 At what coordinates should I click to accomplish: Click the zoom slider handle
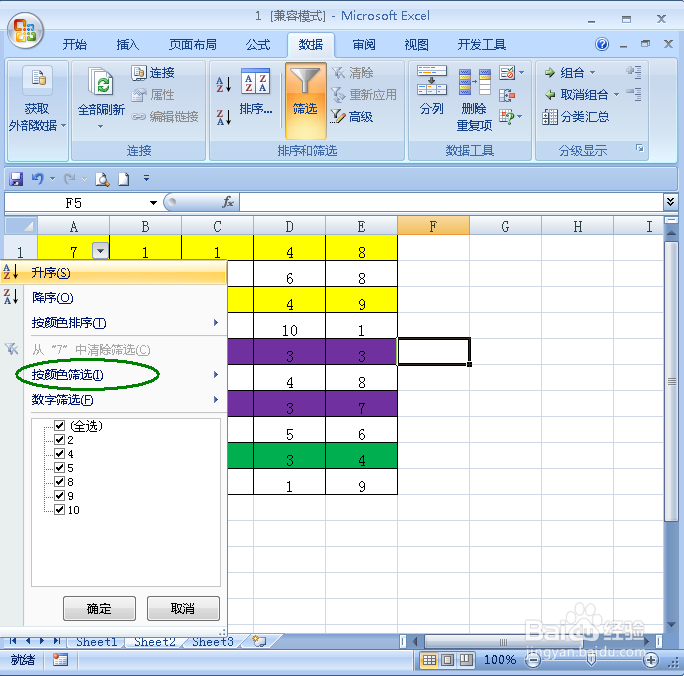(x=592, y=660)
